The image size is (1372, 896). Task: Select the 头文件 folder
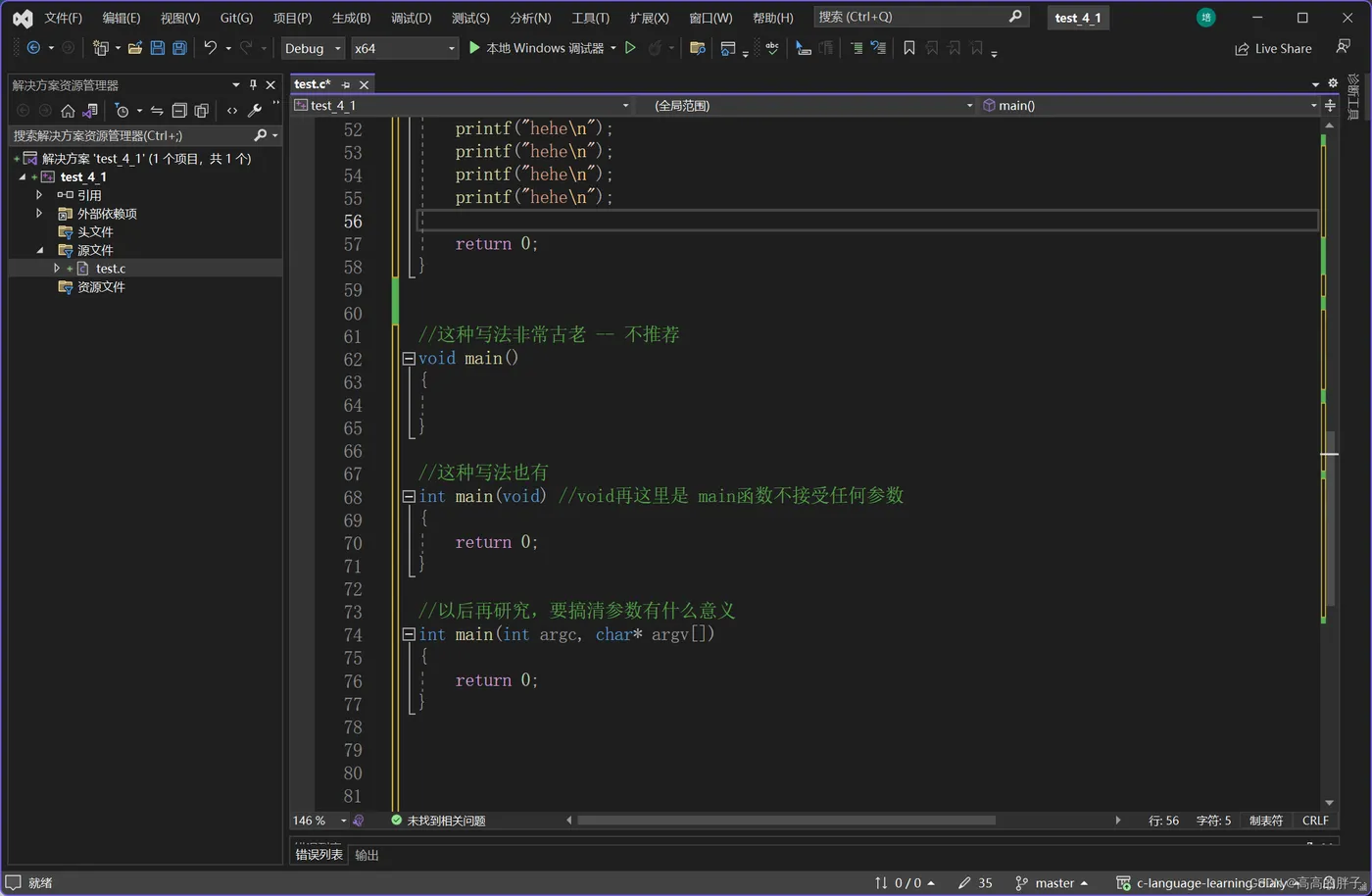click(x=95, y=232)
